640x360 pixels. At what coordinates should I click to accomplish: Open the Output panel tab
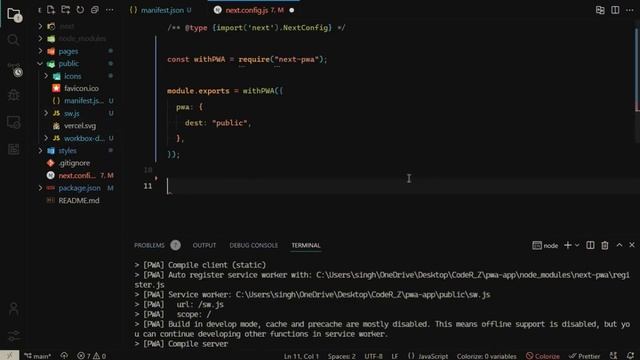(x=204, y=245)
